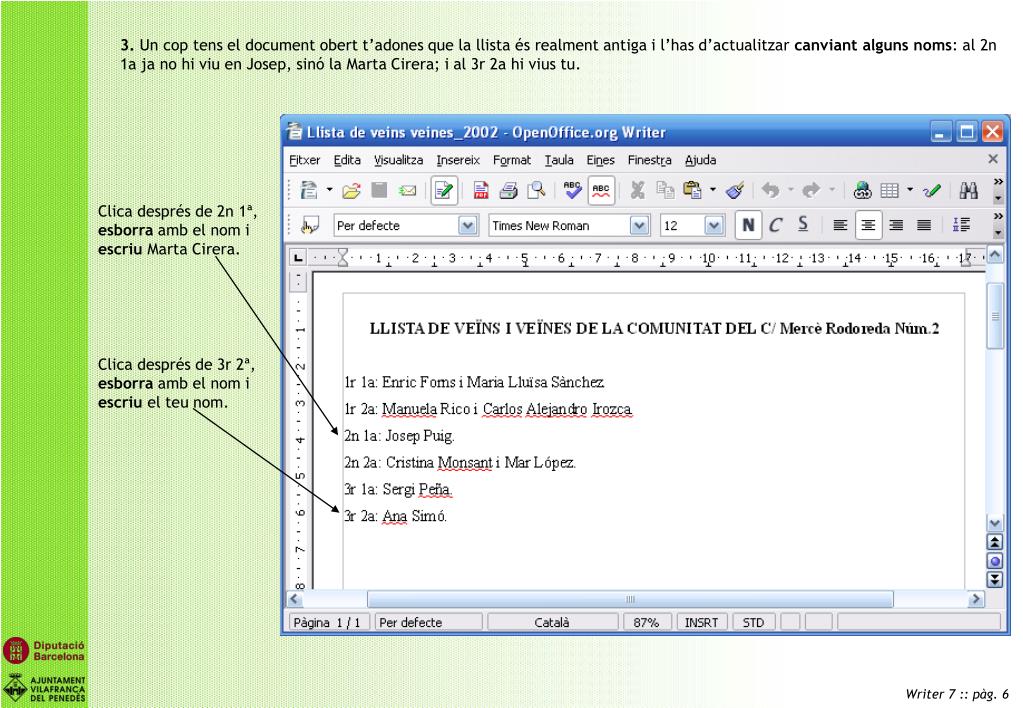Open the Redo history dropdown arrow

click(x=832, y=191)
